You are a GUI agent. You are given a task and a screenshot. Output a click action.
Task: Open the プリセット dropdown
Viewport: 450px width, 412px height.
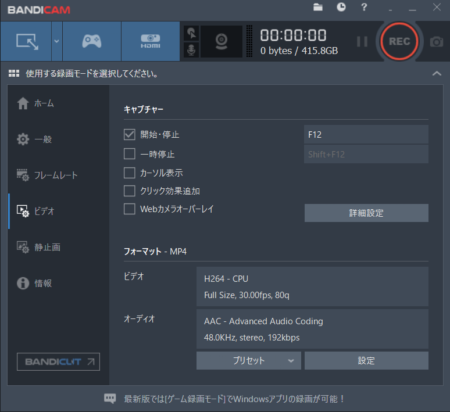pos(249,360)
